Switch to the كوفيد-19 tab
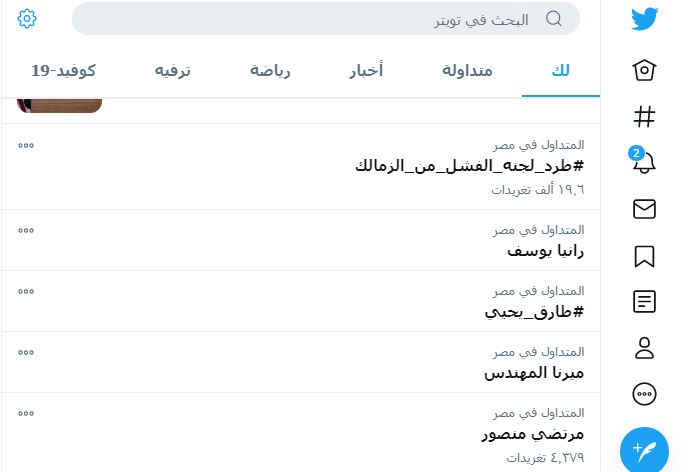696x472 pixels. click(63, 70)
